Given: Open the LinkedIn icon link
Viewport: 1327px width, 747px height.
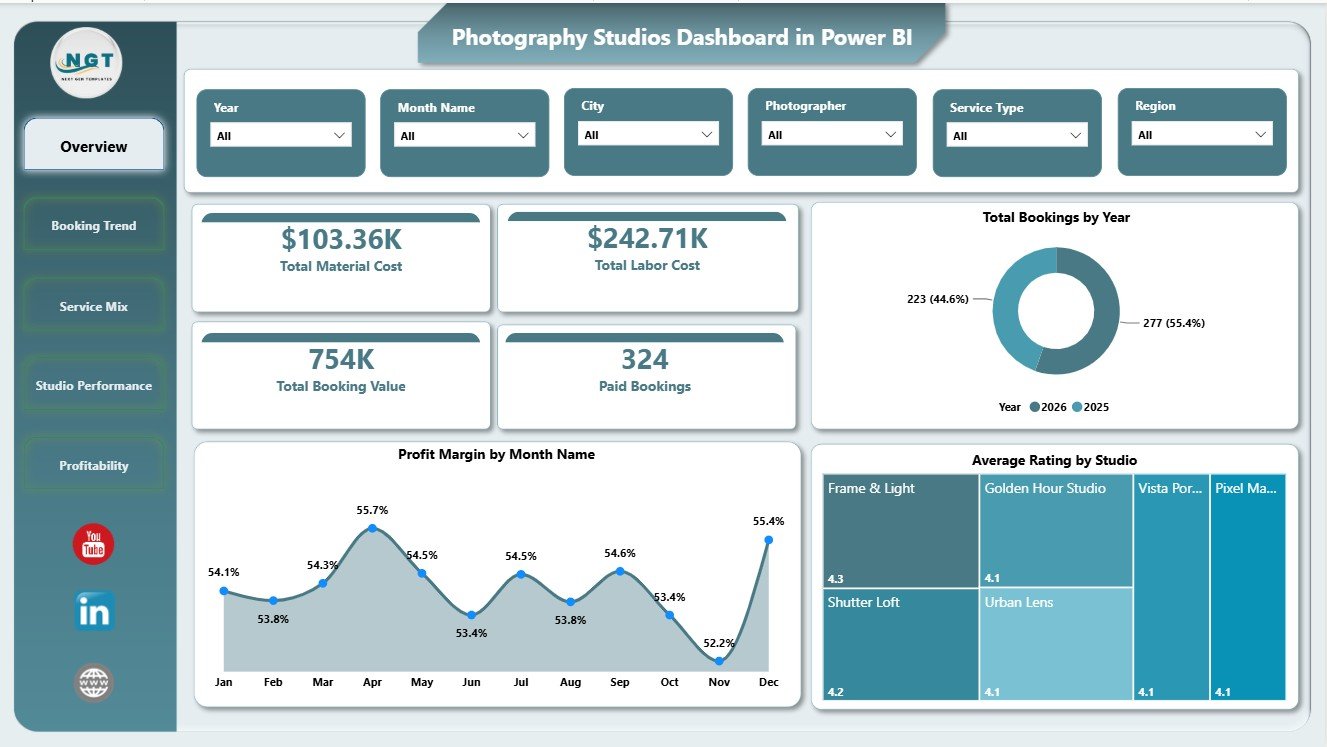Looking at the screenshot, I should click(94, 611).
